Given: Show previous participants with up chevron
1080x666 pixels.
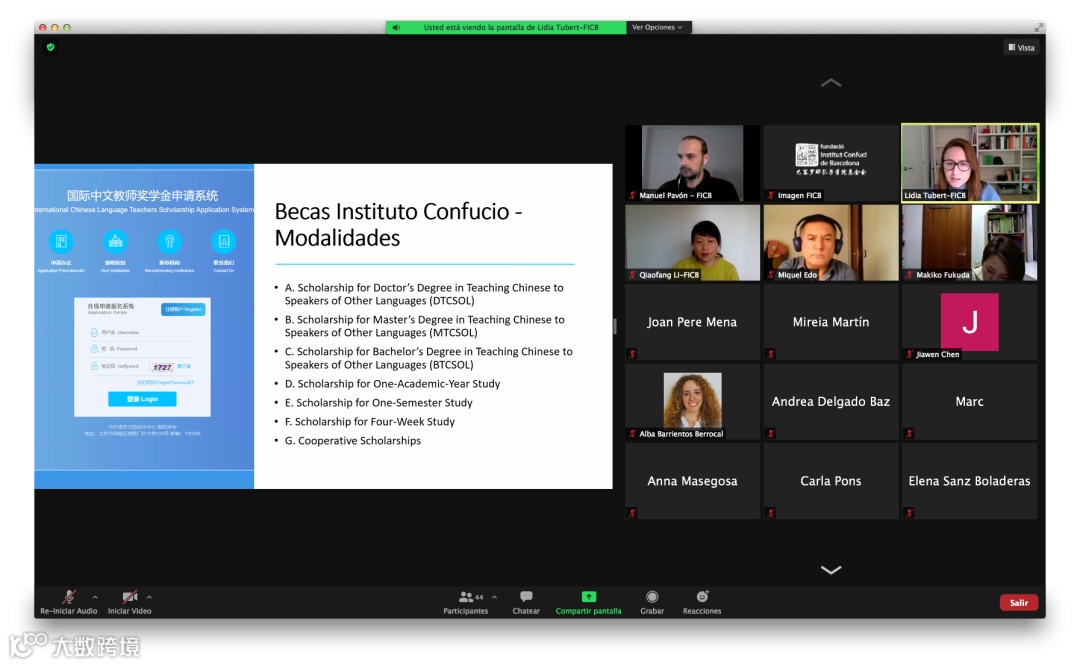Looking at the screenshot, I should (831, 83).
